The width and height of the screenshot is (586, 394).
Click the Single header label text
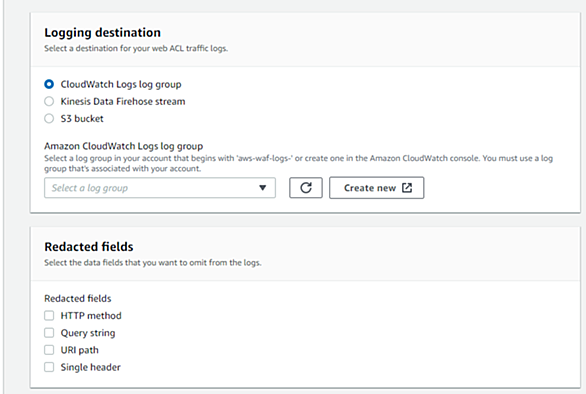tap(90, 367)
